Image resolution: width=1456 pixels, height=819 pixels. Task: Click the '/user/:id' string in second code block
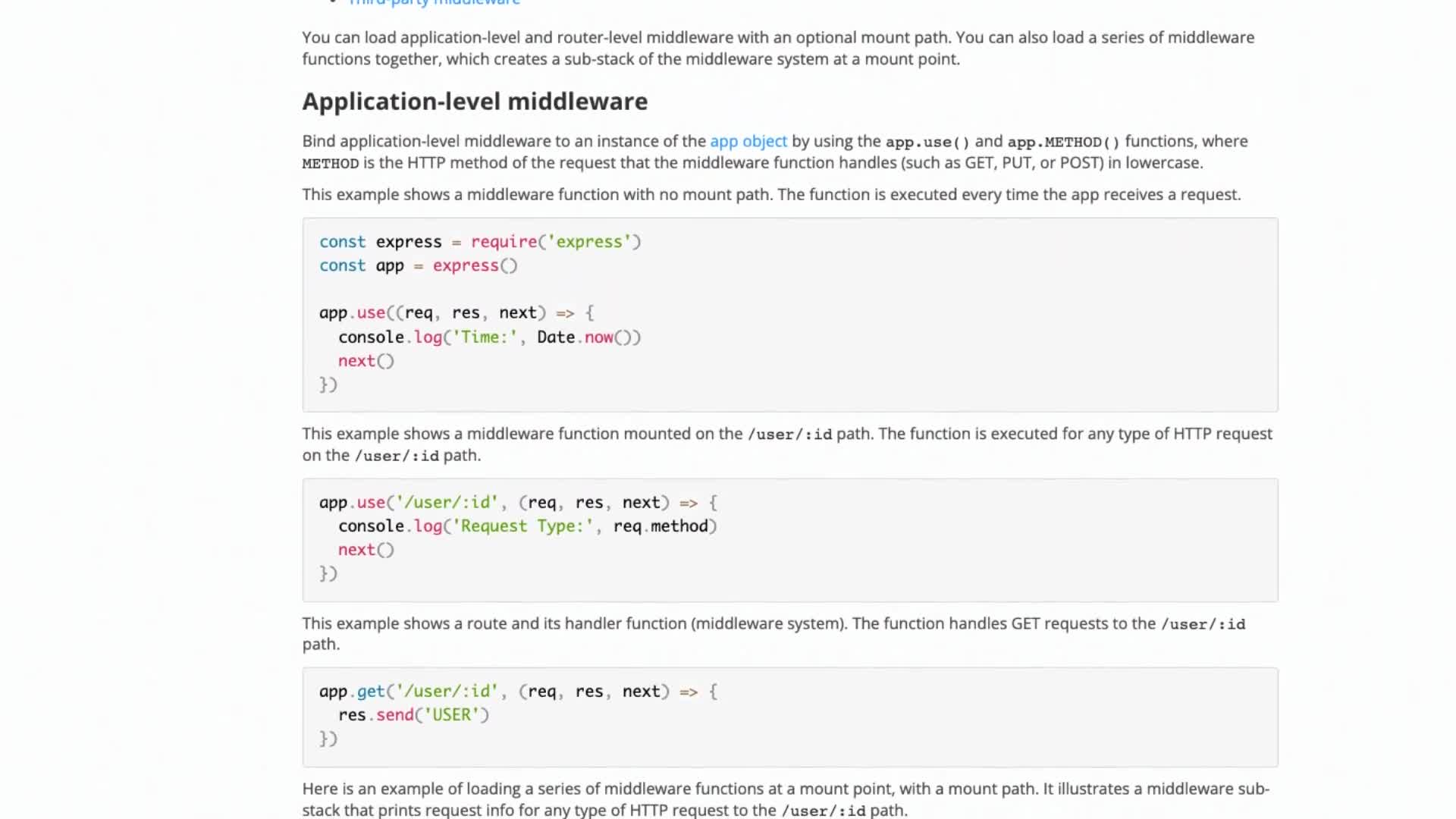(447, 502)
